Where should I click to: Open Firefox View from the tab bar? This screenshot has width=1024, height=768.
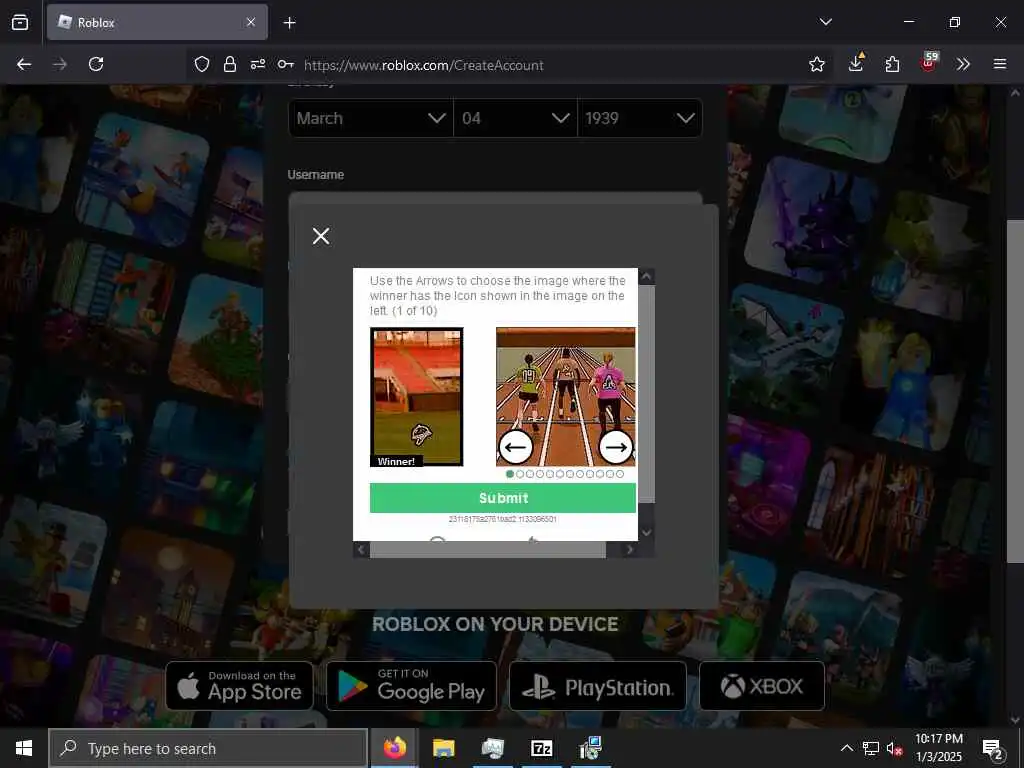tap(20, 22)
